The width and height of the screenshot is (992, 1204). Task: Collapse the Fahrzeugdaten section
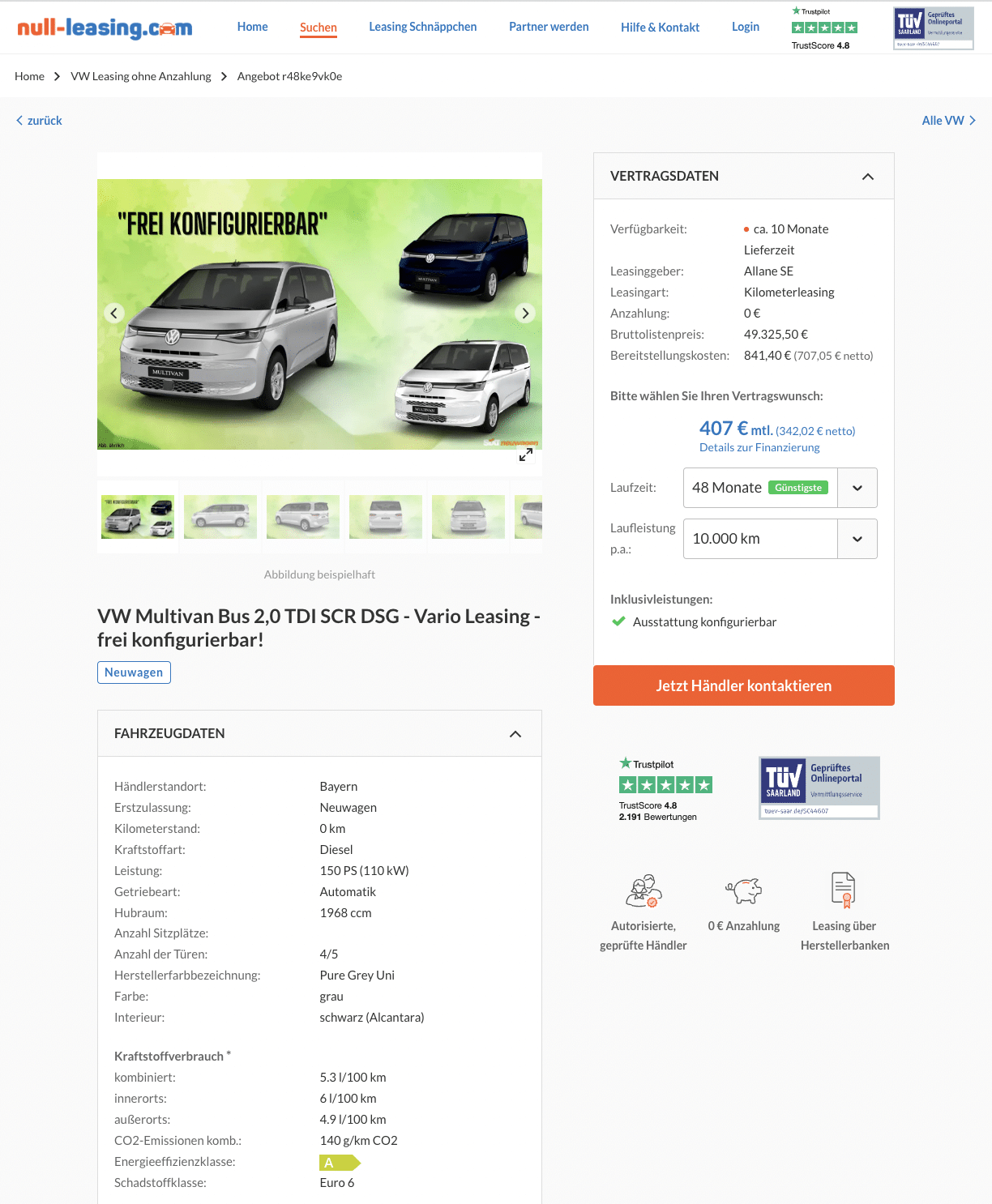pos(515,734)
